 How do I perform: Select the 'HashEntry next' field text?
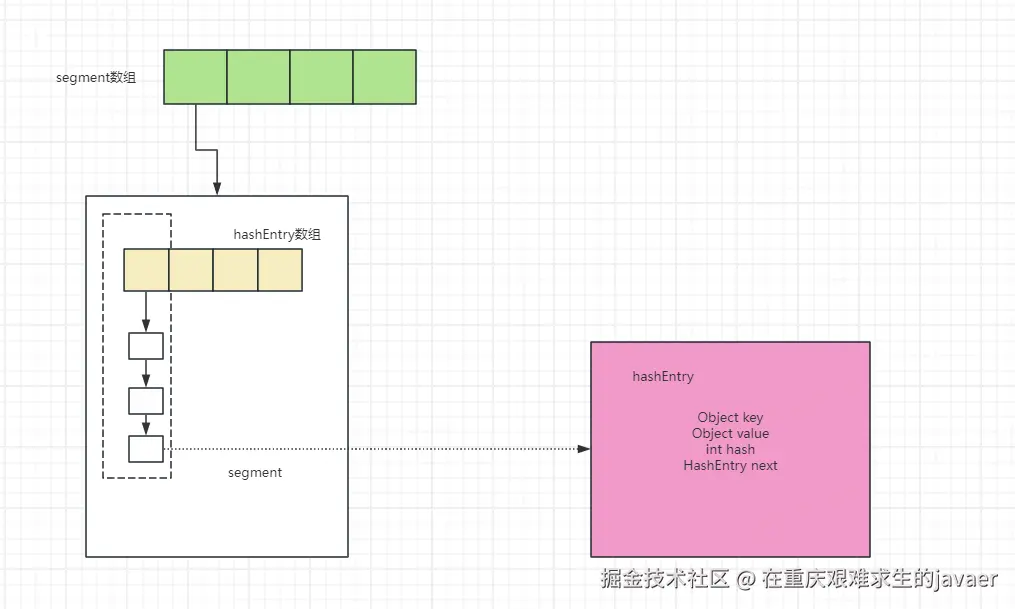point(730,465)
